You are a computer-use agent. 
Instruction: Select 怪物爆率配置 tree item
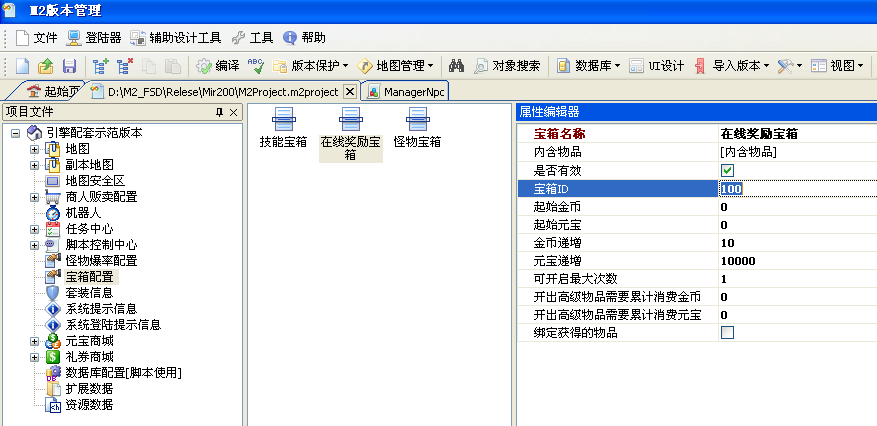coord(101,261)
